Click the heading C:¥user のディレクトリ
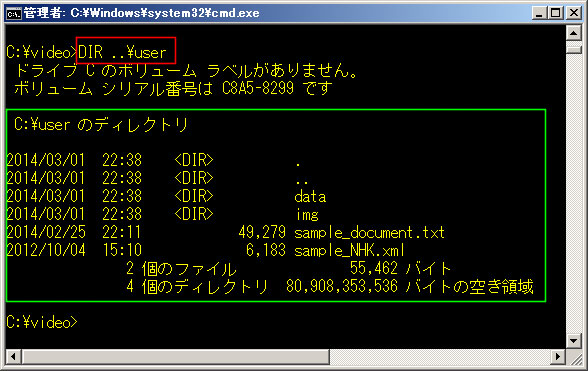Viewport: 588px width, 371px height. click(x=101, y=125)
